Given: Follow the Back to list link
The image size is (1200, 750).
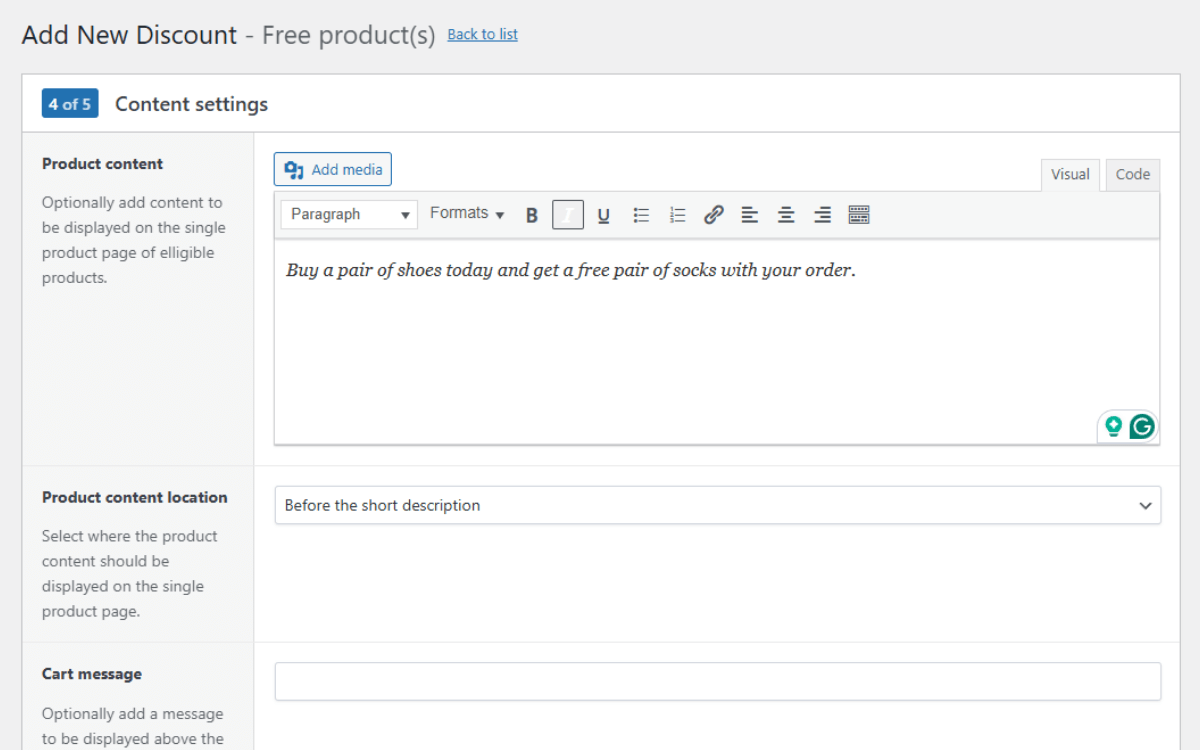Looking at the screenshot, I should point(482,35).
